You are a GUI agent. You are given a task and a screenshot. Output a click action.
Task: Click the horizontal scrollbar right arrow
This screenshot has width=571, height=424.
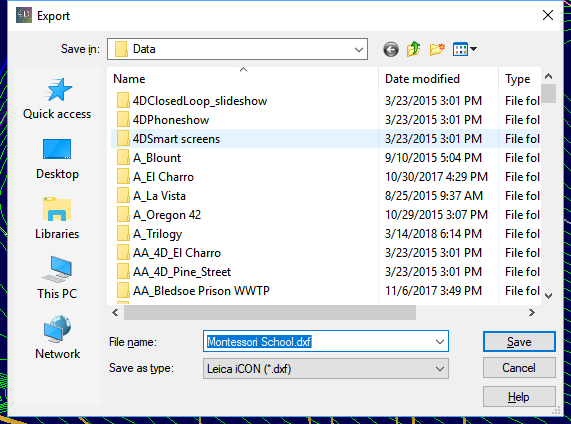coord(532,313)
